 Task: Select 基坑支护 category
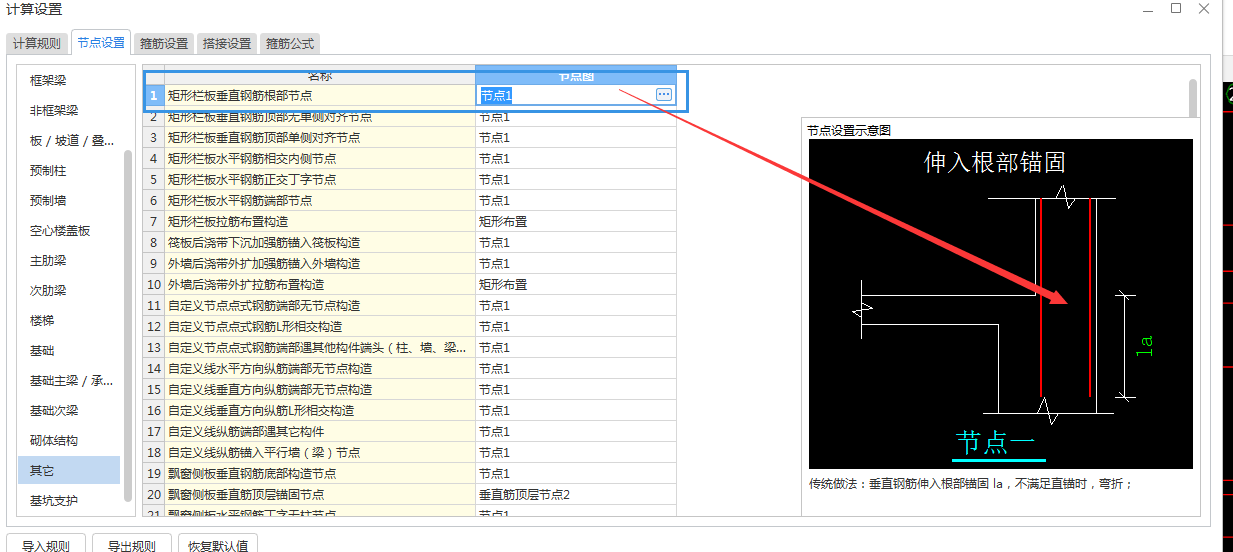(54, 500)
